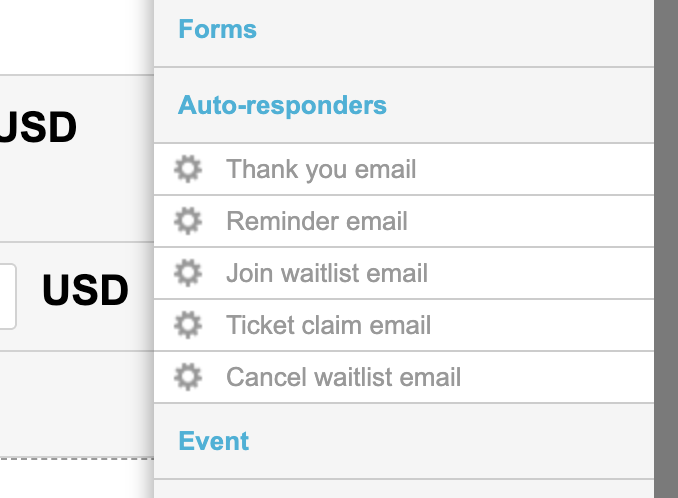Click the dark gray strip on the right edge
This screenshot has width=678, height=498.
pyautogui.click(x=666, y=249)
